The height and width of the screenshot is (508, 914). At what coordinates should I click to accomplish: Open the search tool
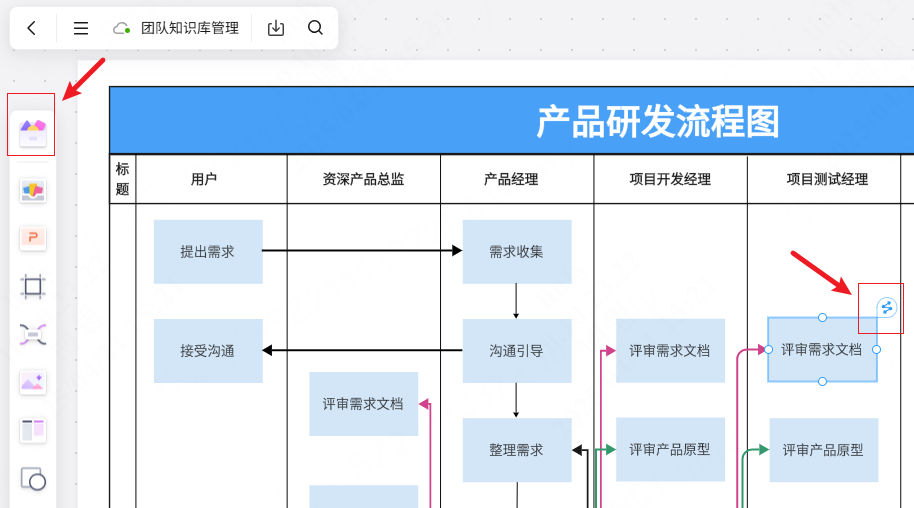tap(315, 27)
